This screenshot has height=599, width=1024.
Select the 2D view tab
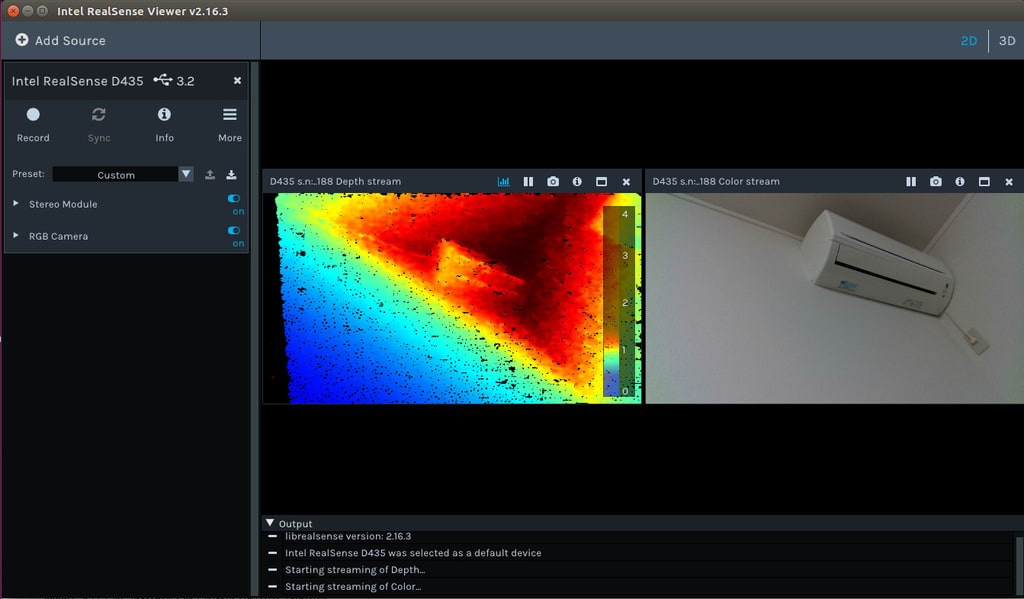[x=968, y=41]
